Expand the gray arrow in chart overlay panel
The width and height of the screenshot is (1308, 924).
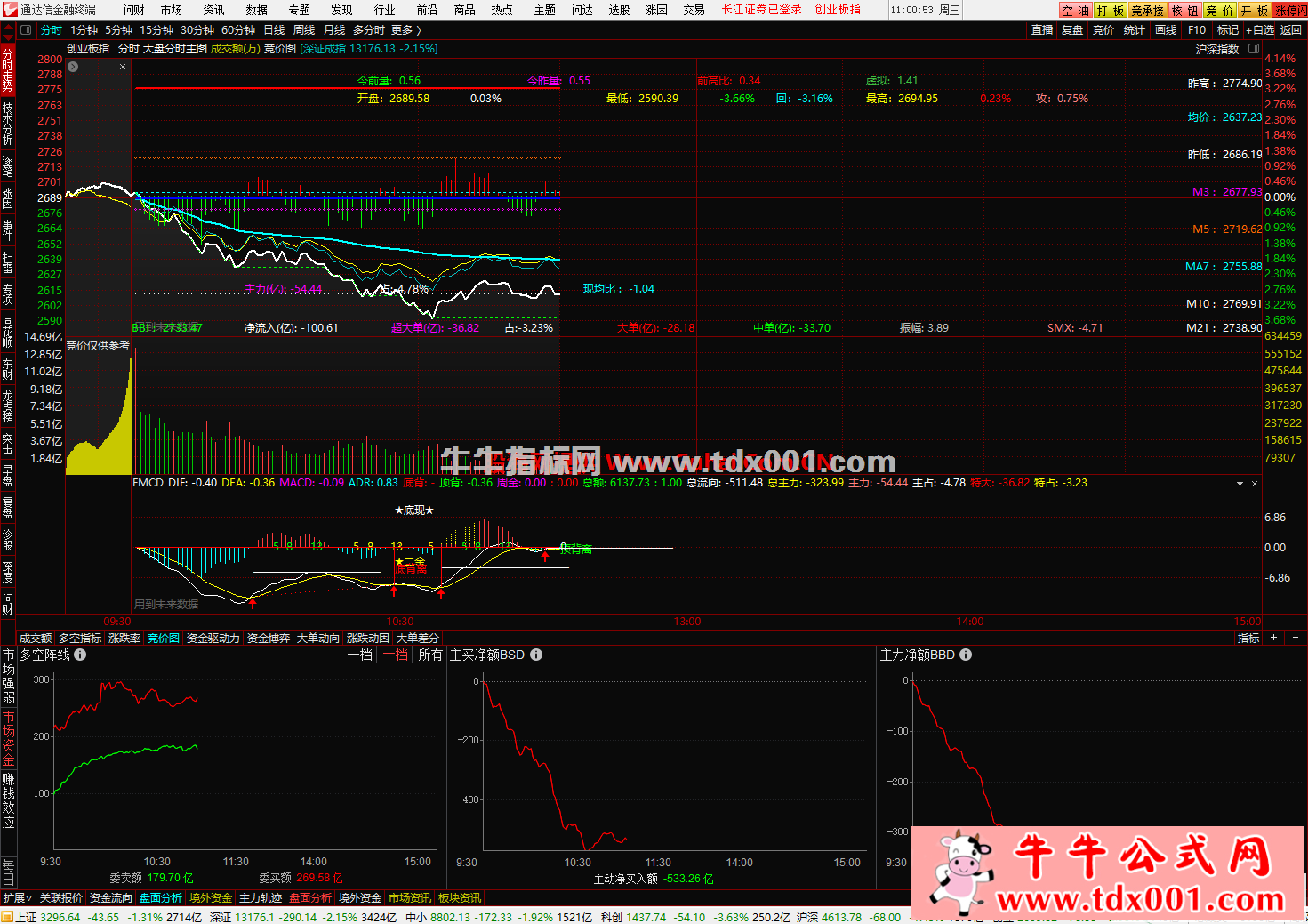point(73,67)
